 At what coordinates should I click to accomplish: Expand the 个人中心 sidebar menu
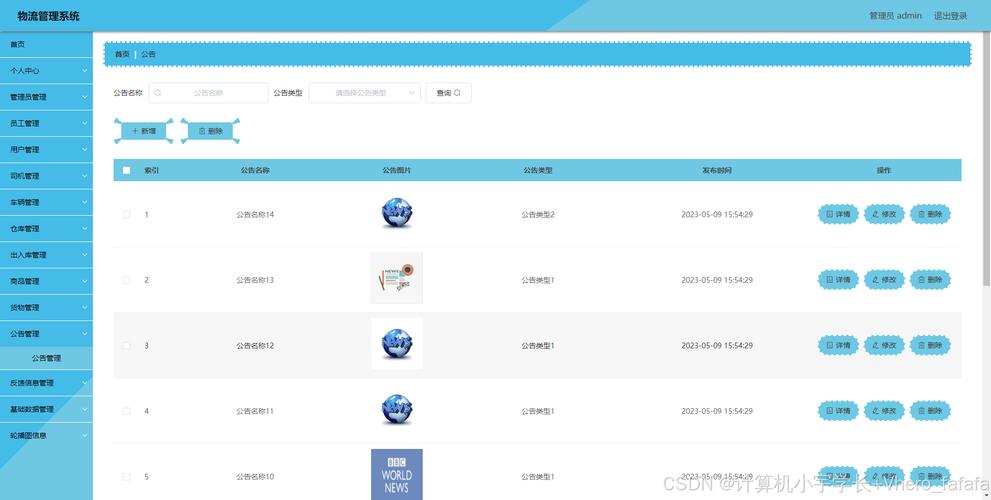[x=46, y=71]
